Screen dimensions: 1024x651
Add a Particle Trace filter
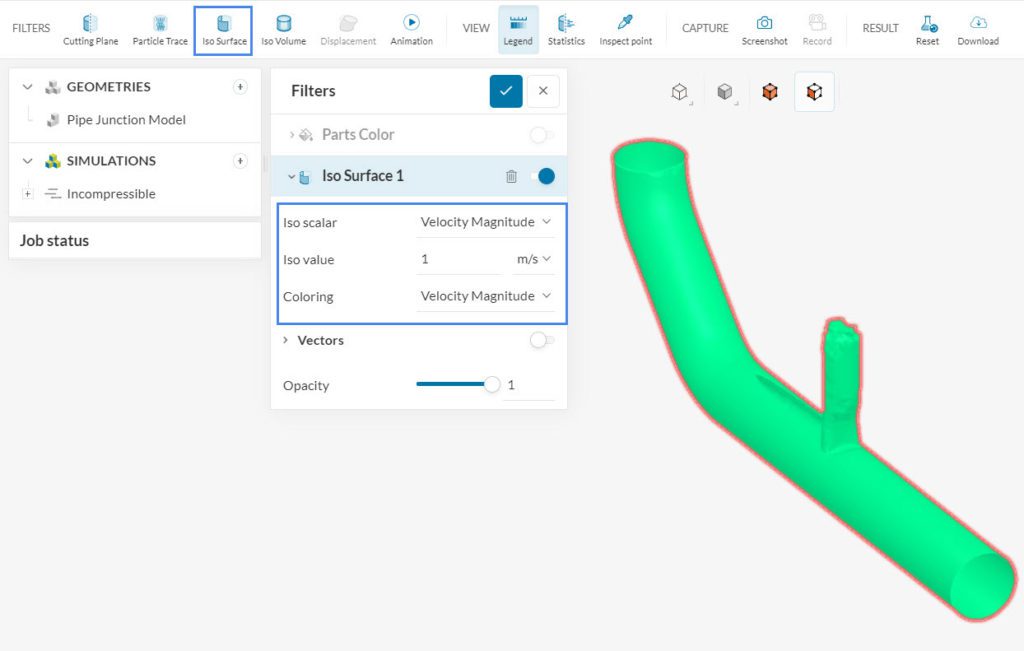[160, 29]
